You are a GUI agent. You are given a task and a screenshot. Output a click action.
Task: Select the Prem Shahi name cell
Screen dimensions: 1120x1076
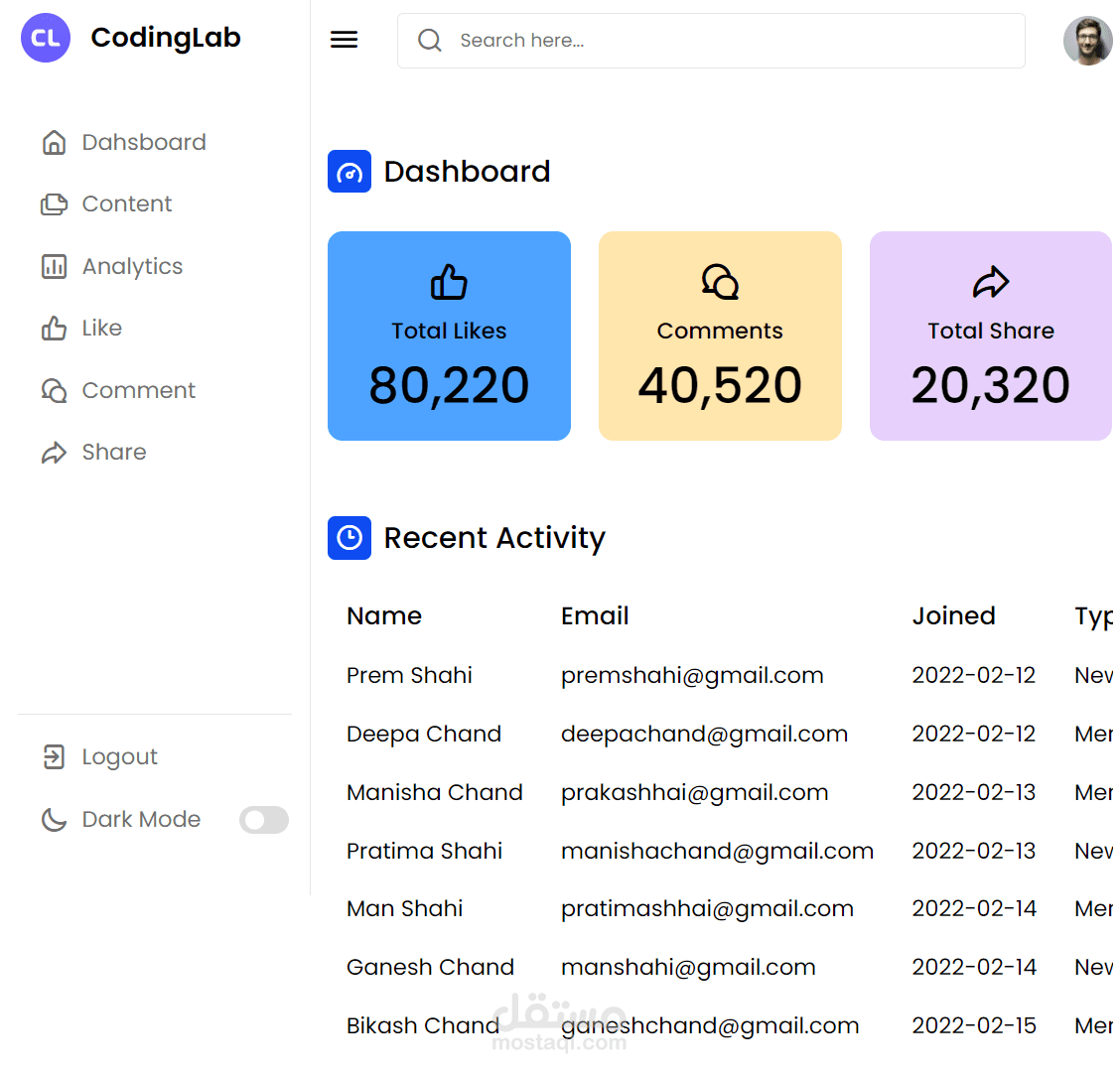[x=409, y=675]
